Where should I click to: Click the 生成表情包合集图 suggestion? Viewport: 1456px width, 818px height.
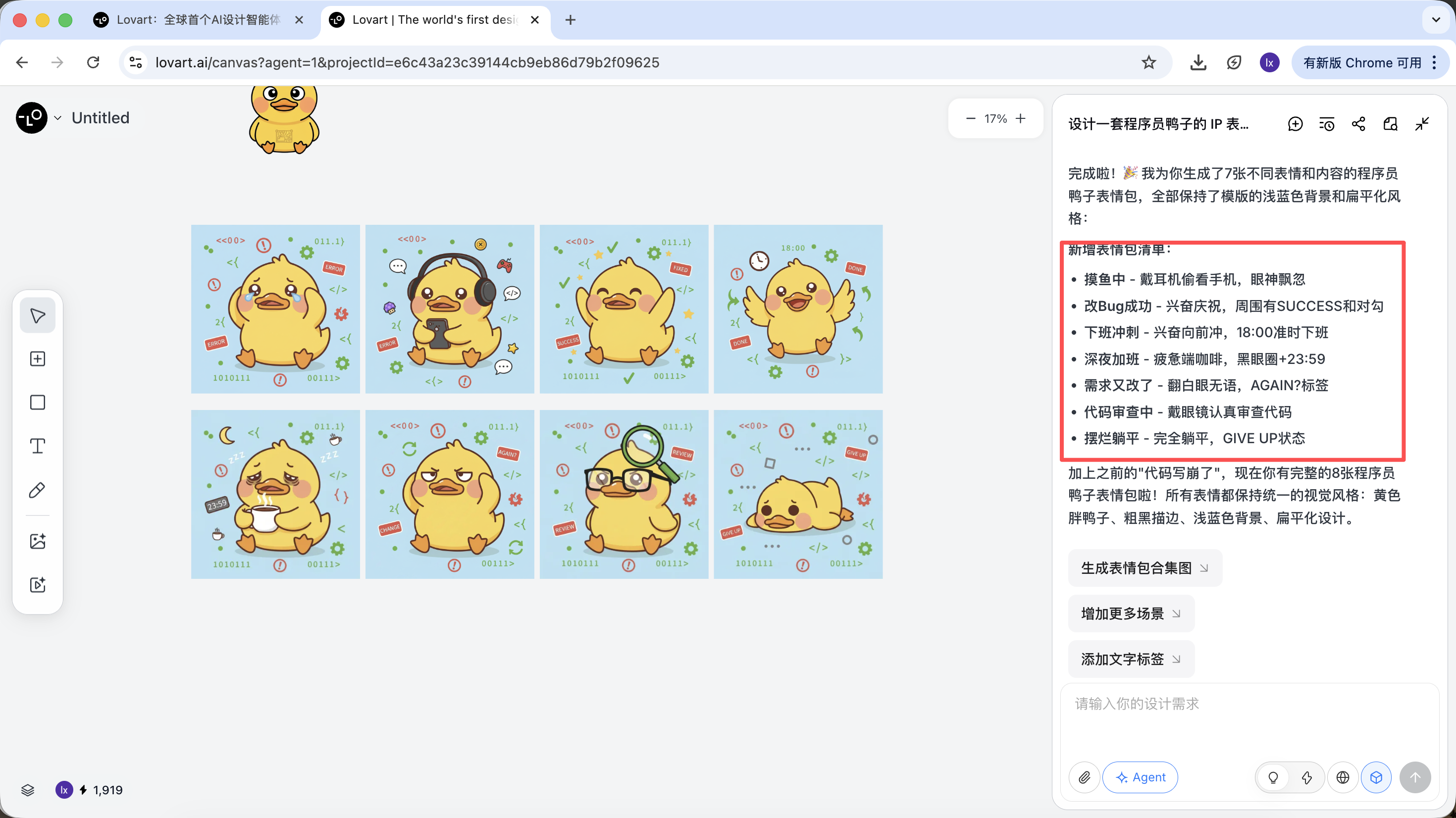(1144, 567)
